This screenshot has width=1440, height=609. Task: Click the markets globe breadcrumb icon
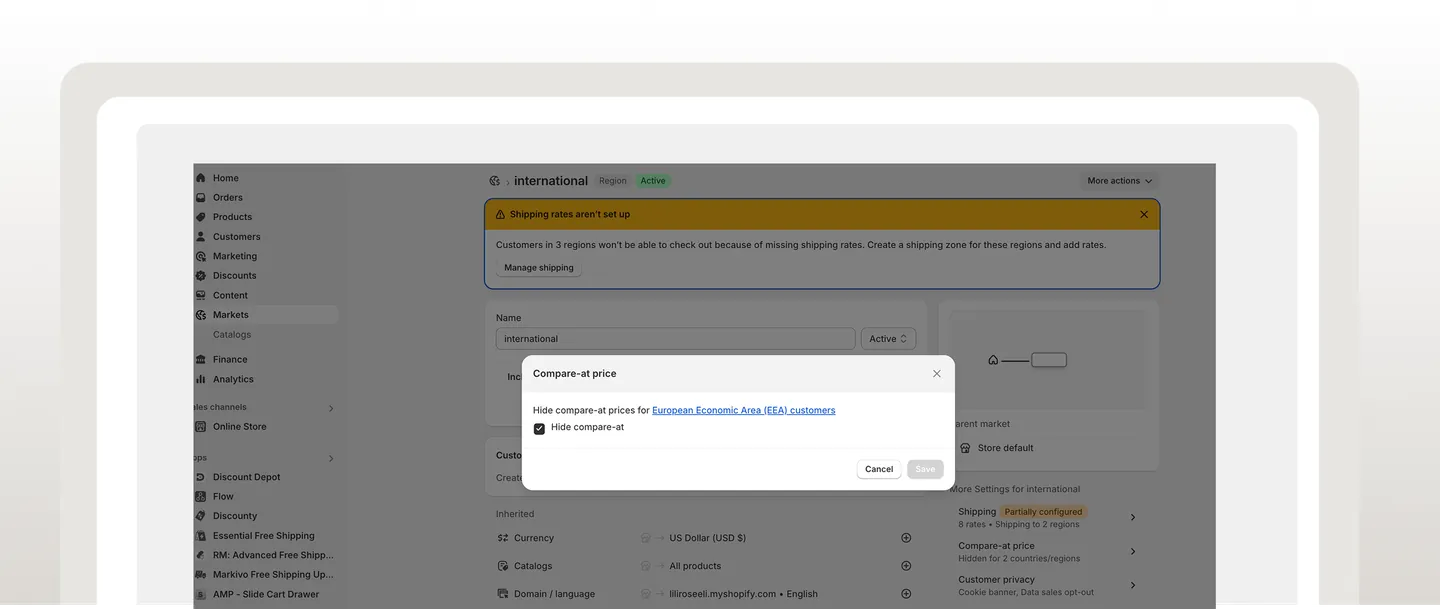click(494, 181)
